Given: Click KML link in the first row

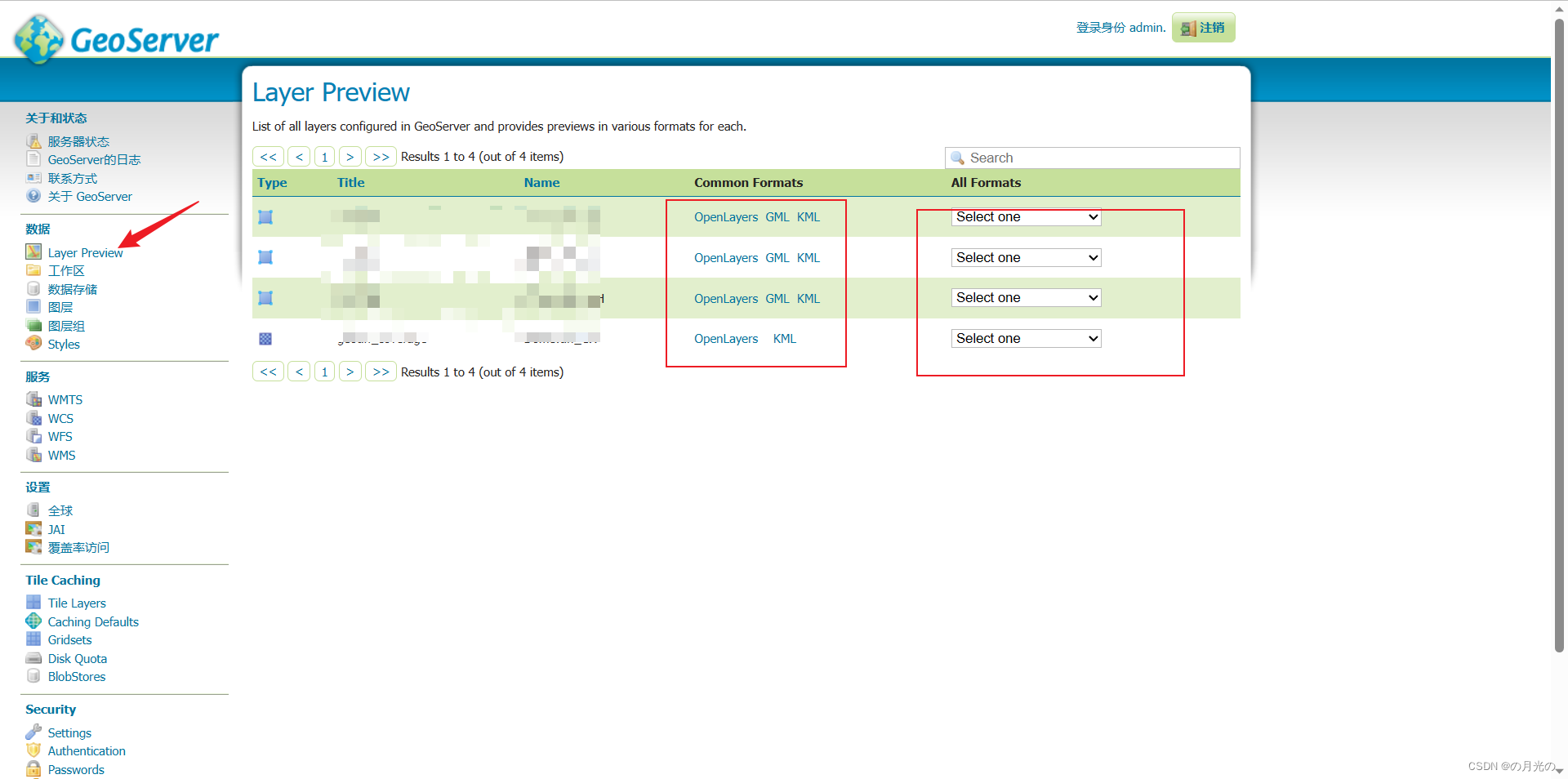Looking at the screenshot, I should (x=808, y=217).
